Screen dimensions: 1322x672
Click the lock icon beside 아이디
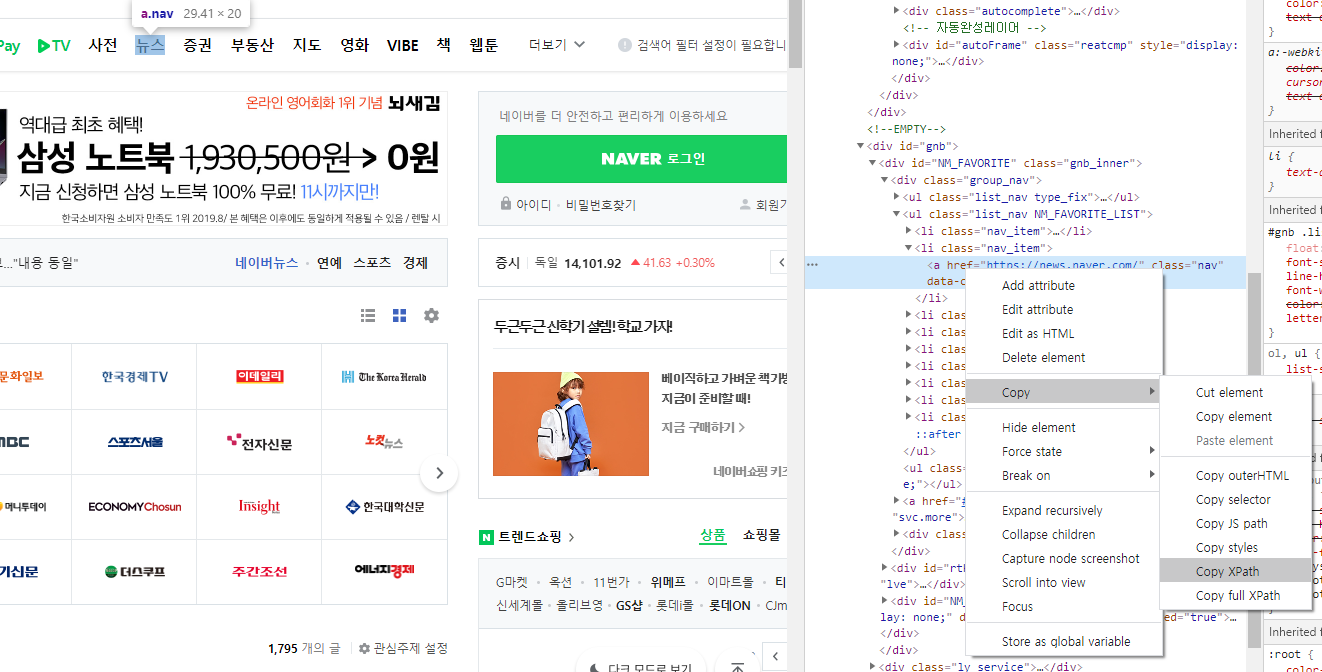point(506,204)
